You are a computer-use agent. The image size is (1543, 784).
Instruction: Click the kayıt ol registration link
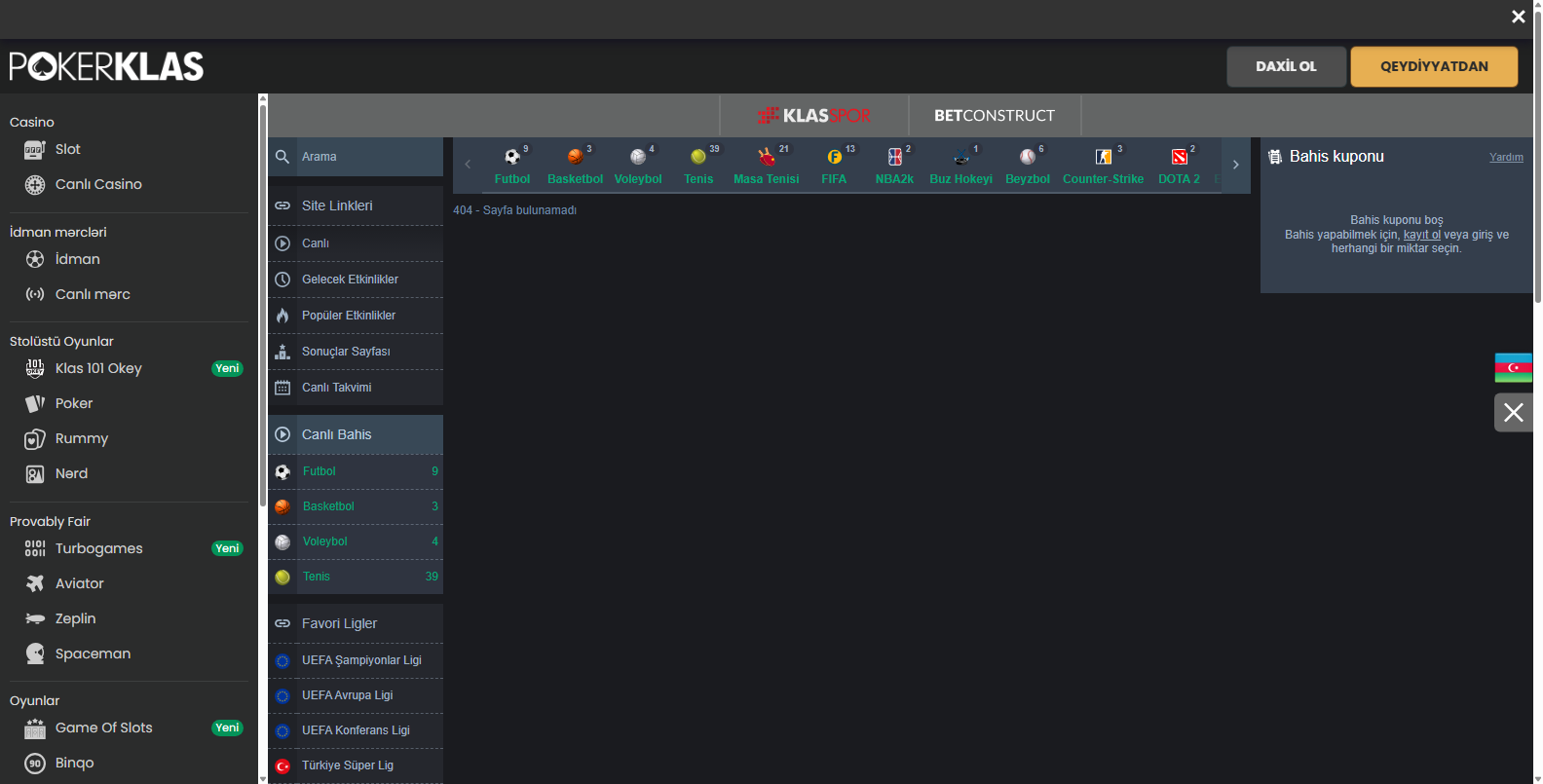[x=1422, y=235]
